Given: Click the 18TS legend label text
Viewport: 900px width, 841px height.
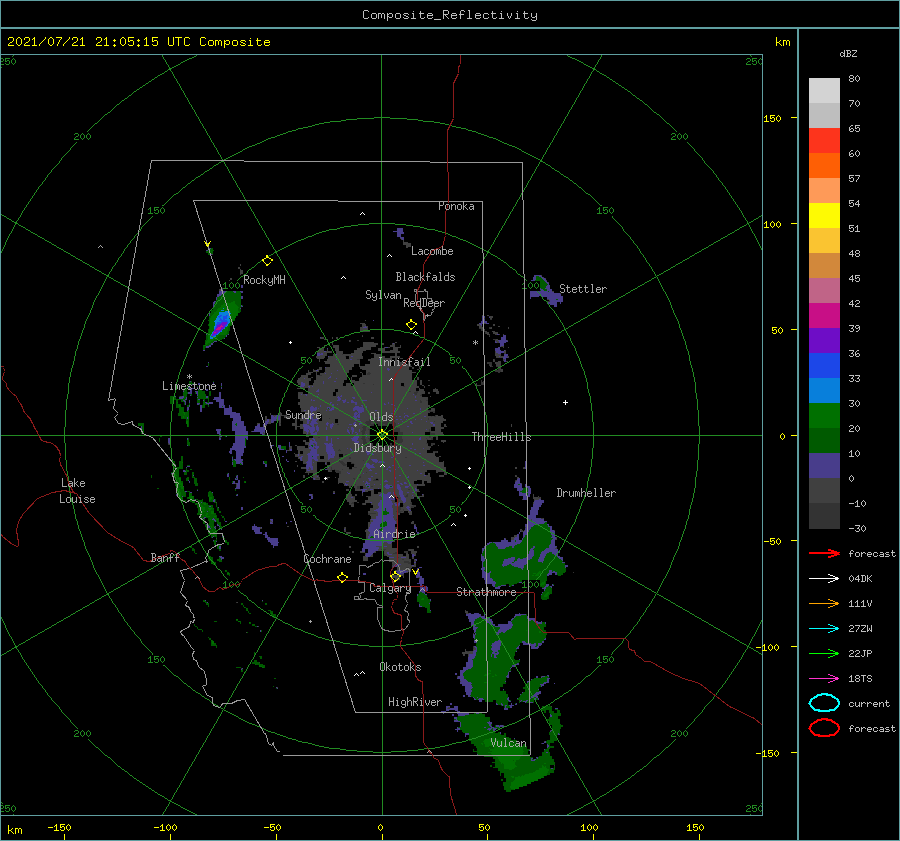Looking at the screenshot, I should point(860,679).
